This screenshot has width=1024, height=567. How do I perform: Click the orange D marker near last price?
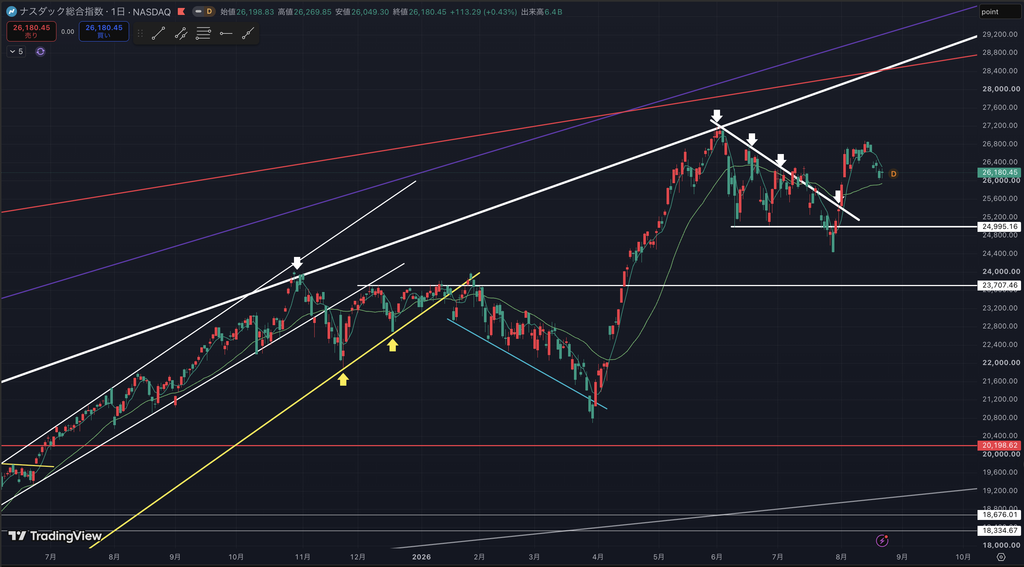pos(893,174)
